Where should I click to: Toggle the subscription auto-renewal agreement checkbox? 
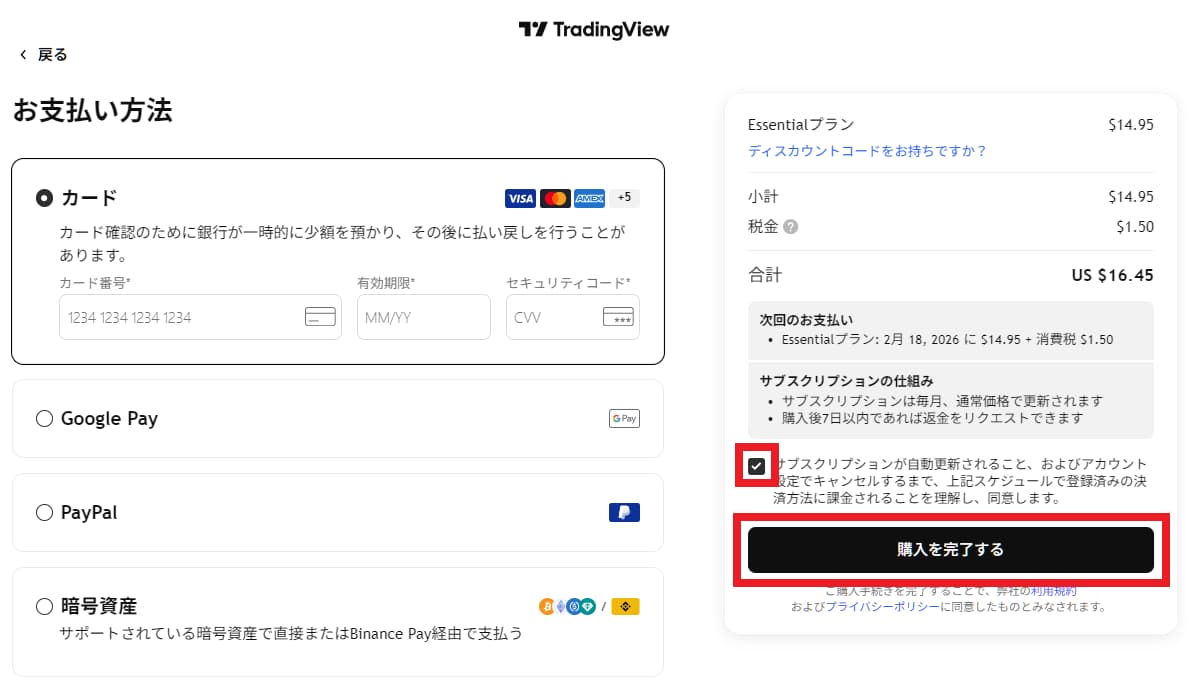756,466
